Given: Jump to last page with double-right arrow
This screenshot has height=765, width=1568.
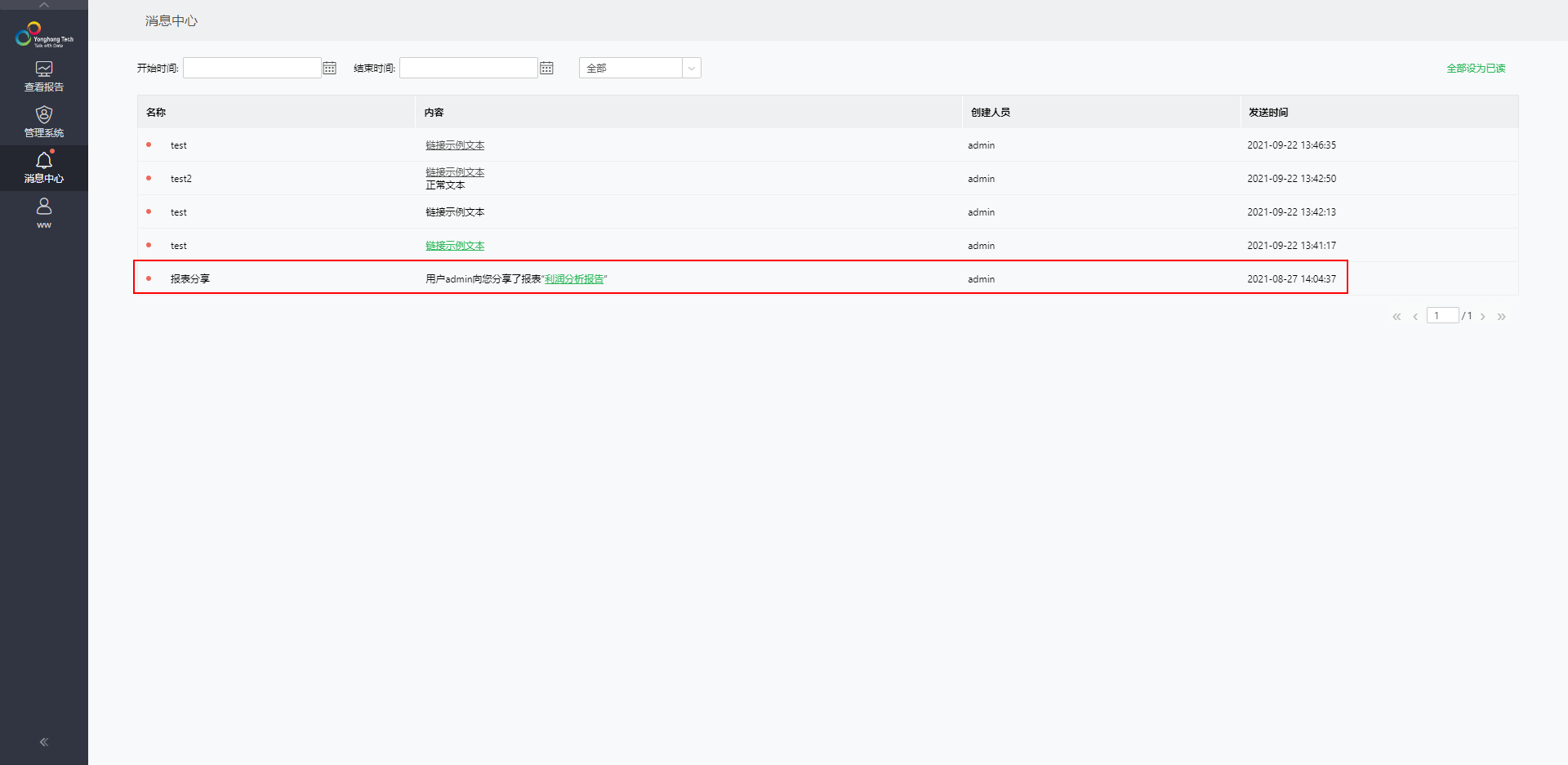Looking at the screenshot, I should [x=1502, y=316].
